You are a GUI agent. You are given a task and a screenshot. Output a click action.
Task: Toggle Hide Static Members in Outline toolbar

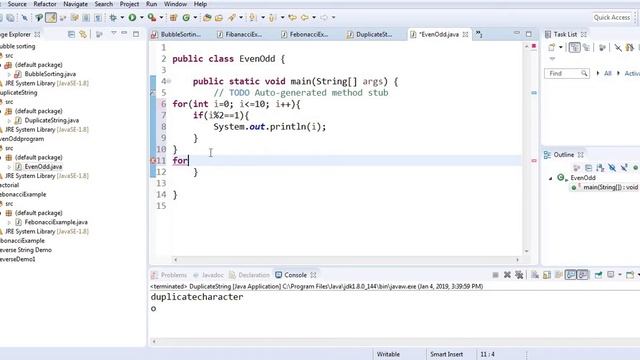[x=624, y=168]
